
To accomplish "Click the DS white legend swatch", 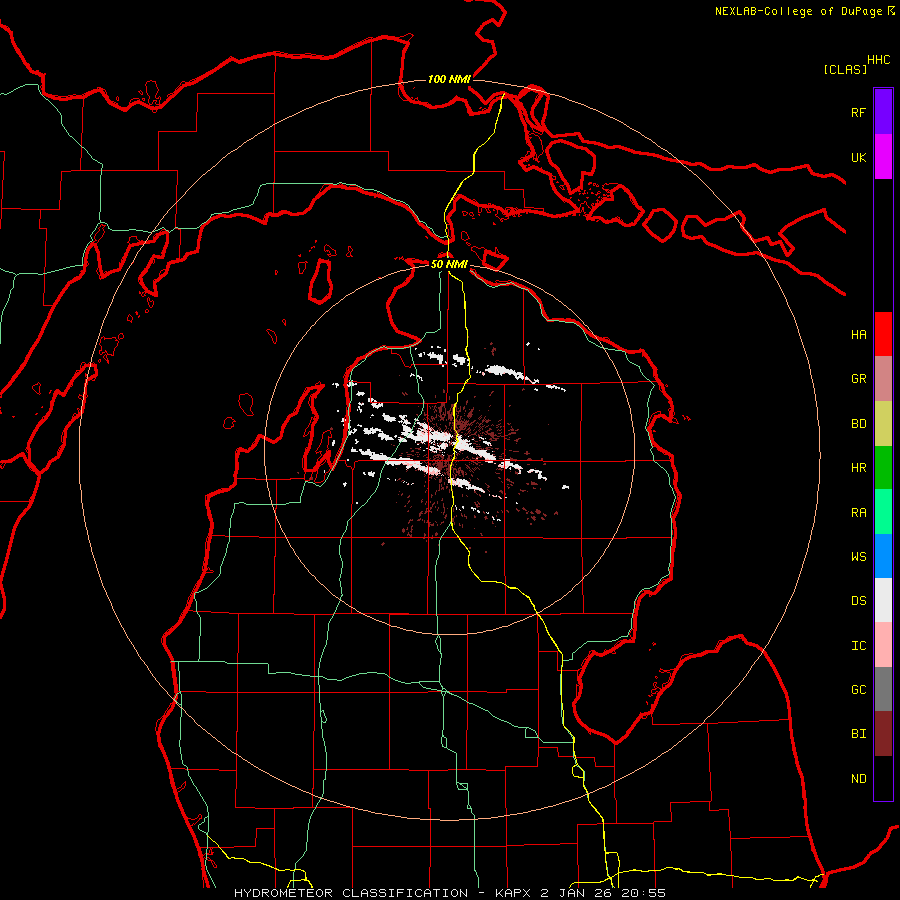I will [x=883, y=600].
